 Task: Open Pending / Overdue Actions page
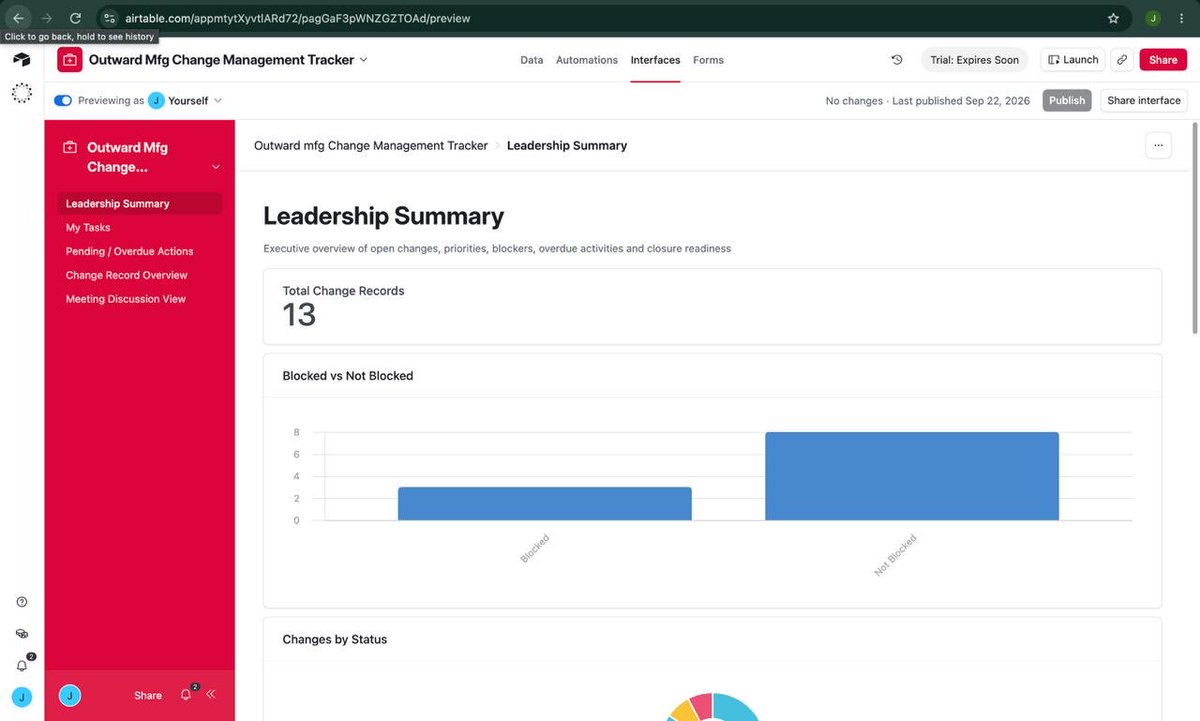pyautogui.click(x=140, y=252)
